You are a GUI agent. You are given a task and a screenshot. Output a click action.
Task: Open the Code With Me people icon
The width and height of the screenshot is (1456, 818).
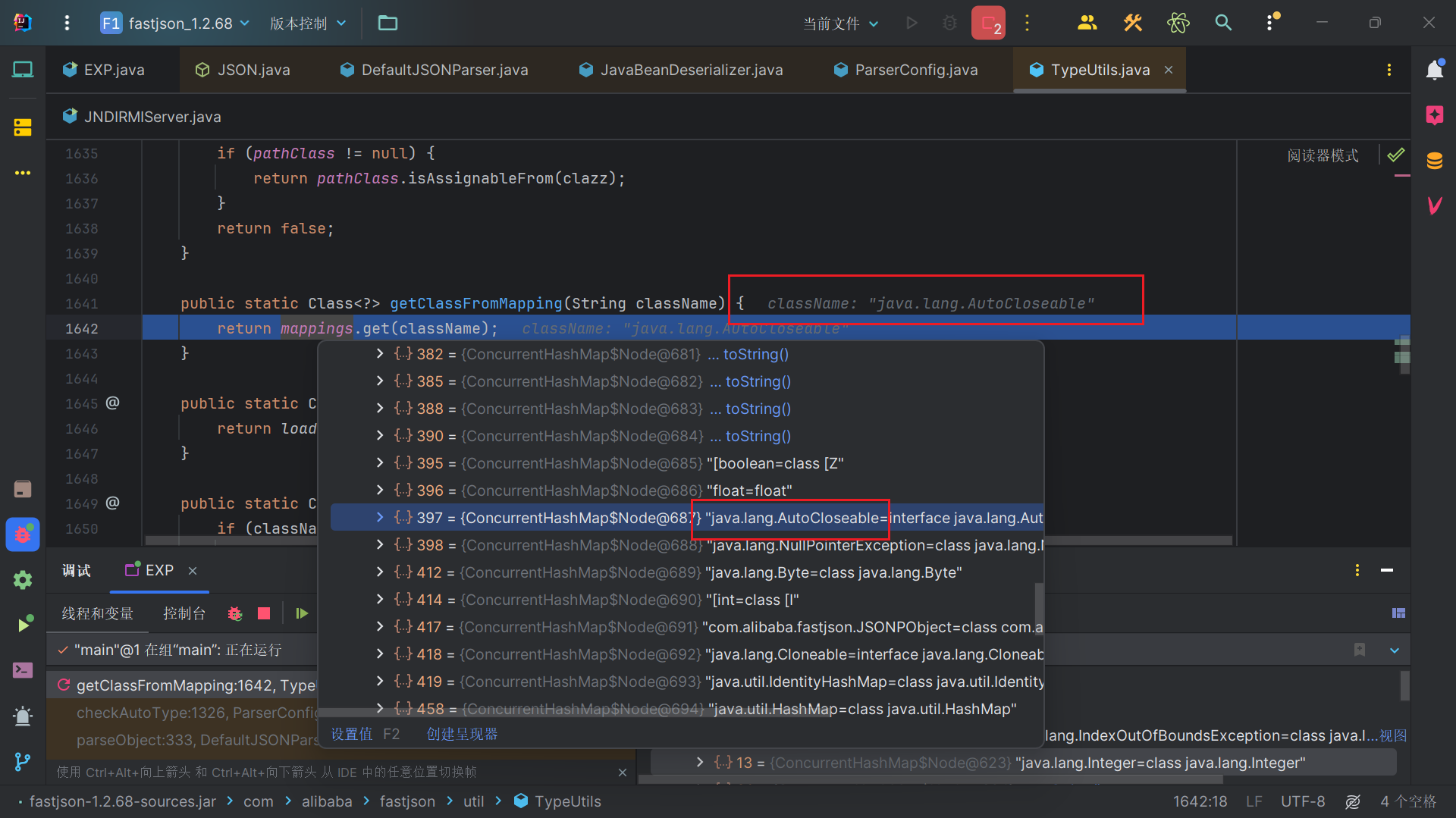click(1087, 23)
